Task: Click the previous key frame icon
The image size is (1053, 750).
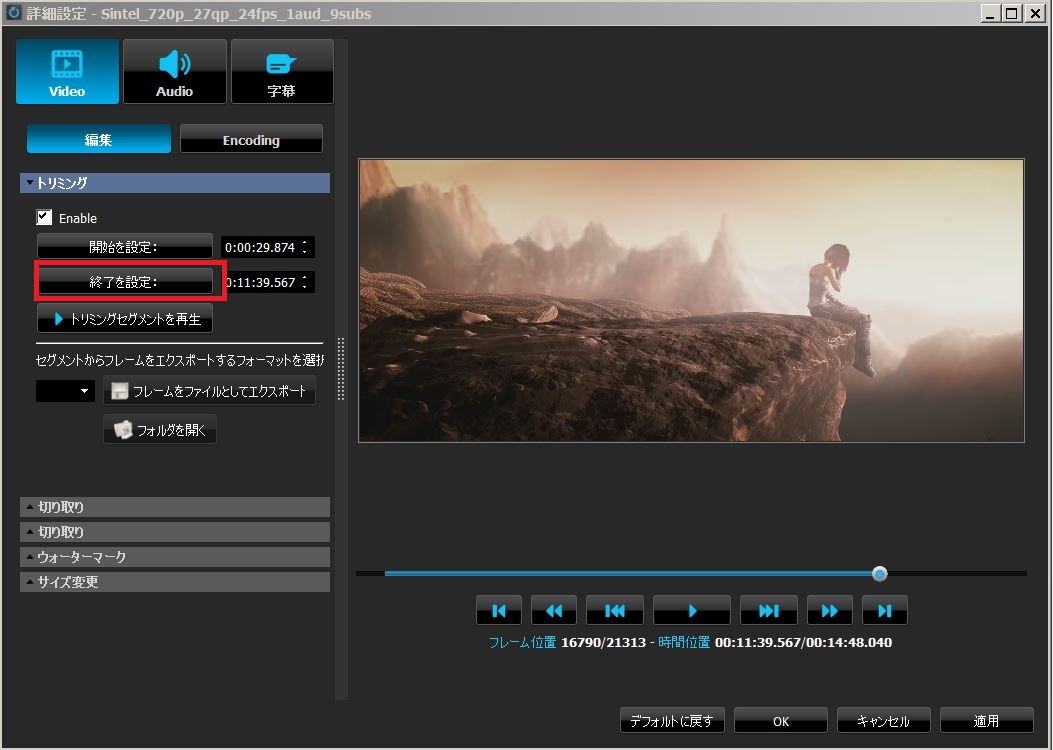Action: click(614, 610)
